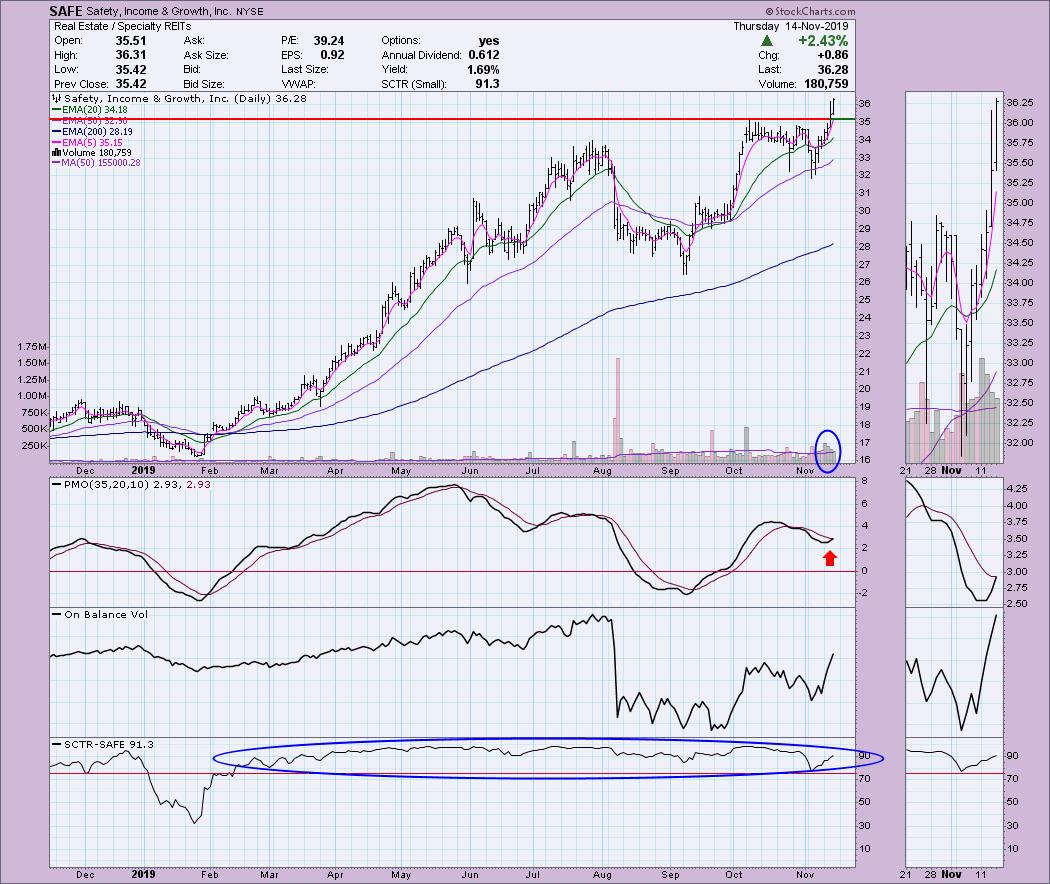Click the green up-triangle price change icon

tap(767, 41)
